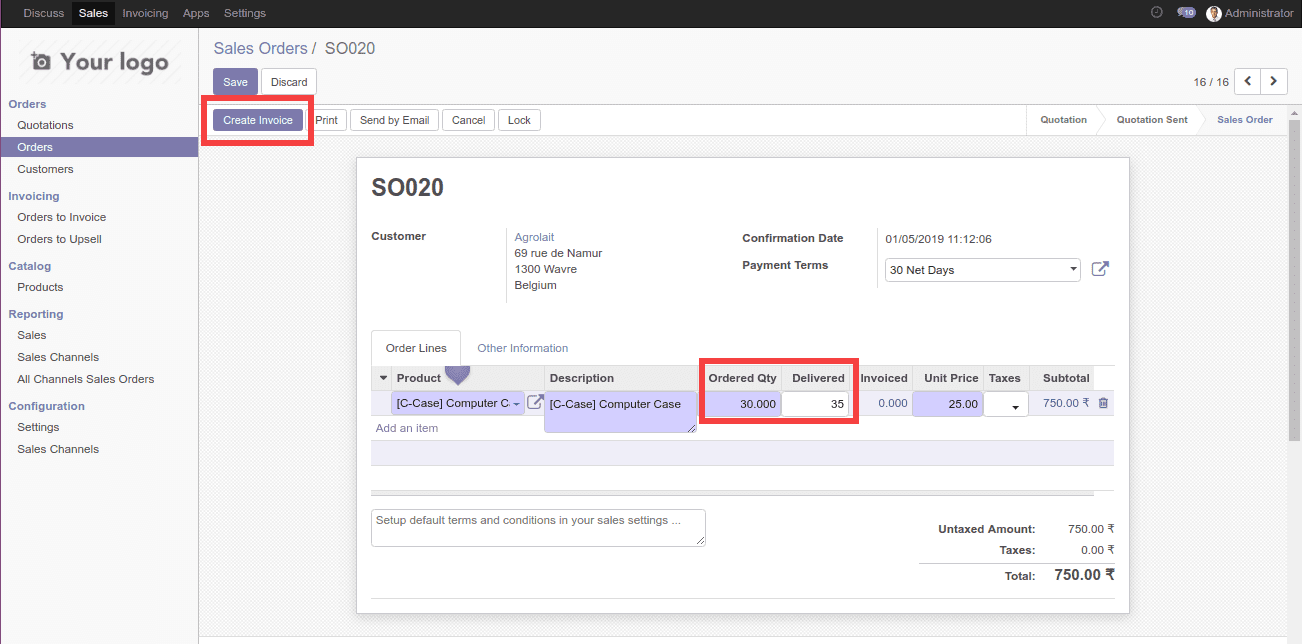Open Sales Orders breadcrumb link
Viewport: 1302px width, 644px height.
(x=261, y=48)
